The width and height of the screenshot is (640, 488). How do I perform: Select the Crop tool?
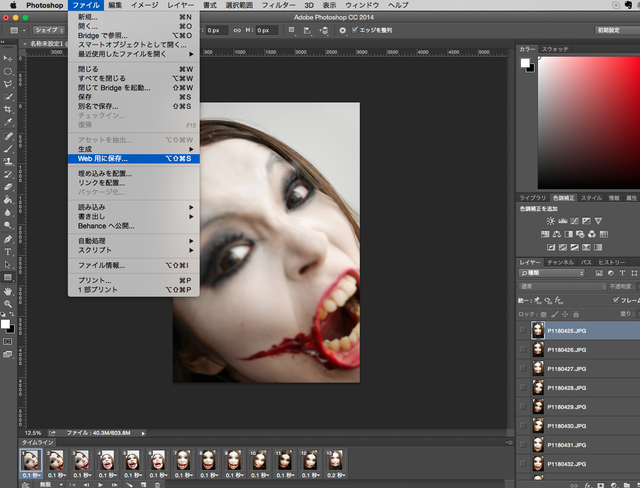(8, 109)
